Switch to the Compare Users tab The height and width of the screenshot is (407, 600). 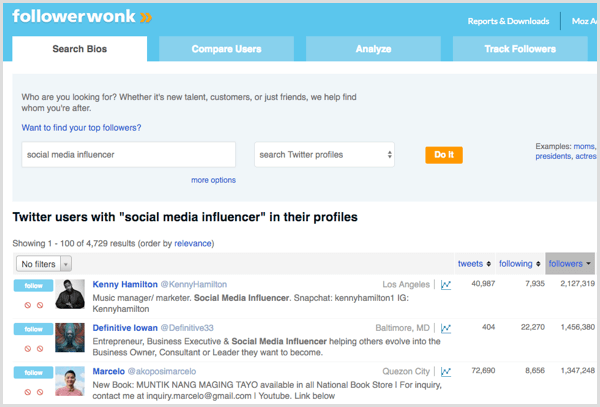[x=226, y=49]
